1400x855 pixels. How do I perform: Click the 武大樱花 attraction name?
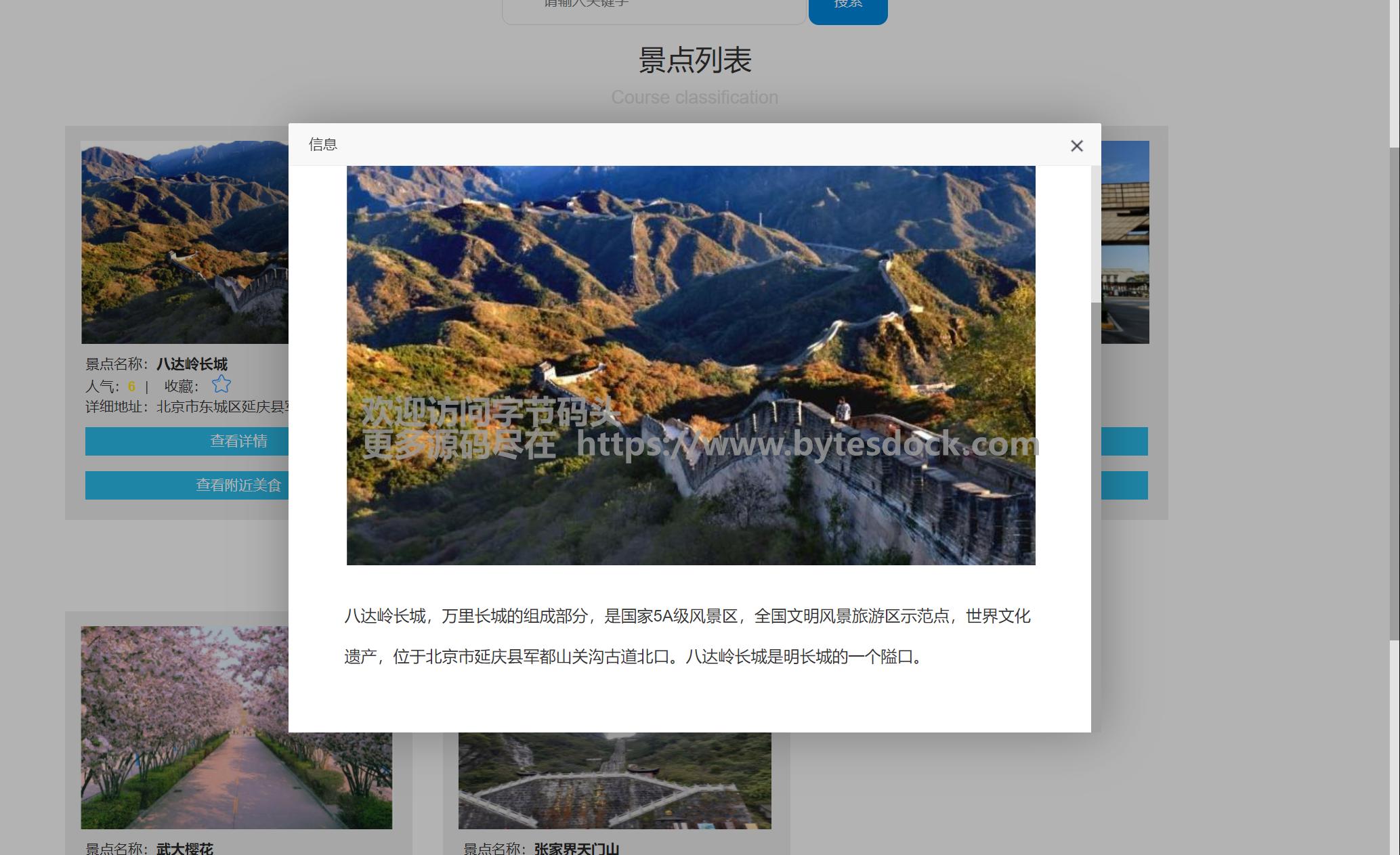[x=184, y=848]
